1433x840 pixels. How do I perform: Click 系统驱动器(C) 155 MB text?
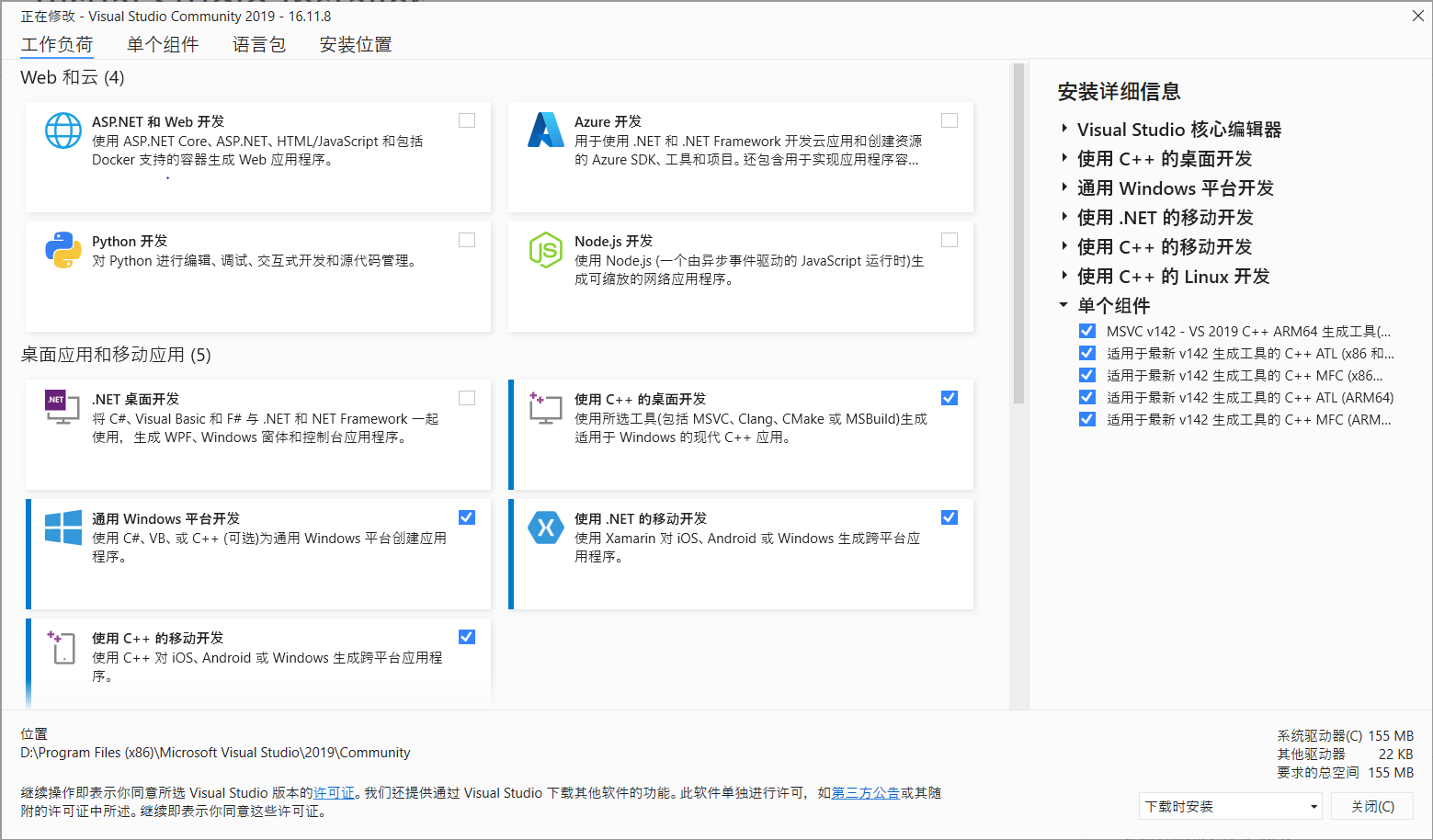[x=1345, y=735]
